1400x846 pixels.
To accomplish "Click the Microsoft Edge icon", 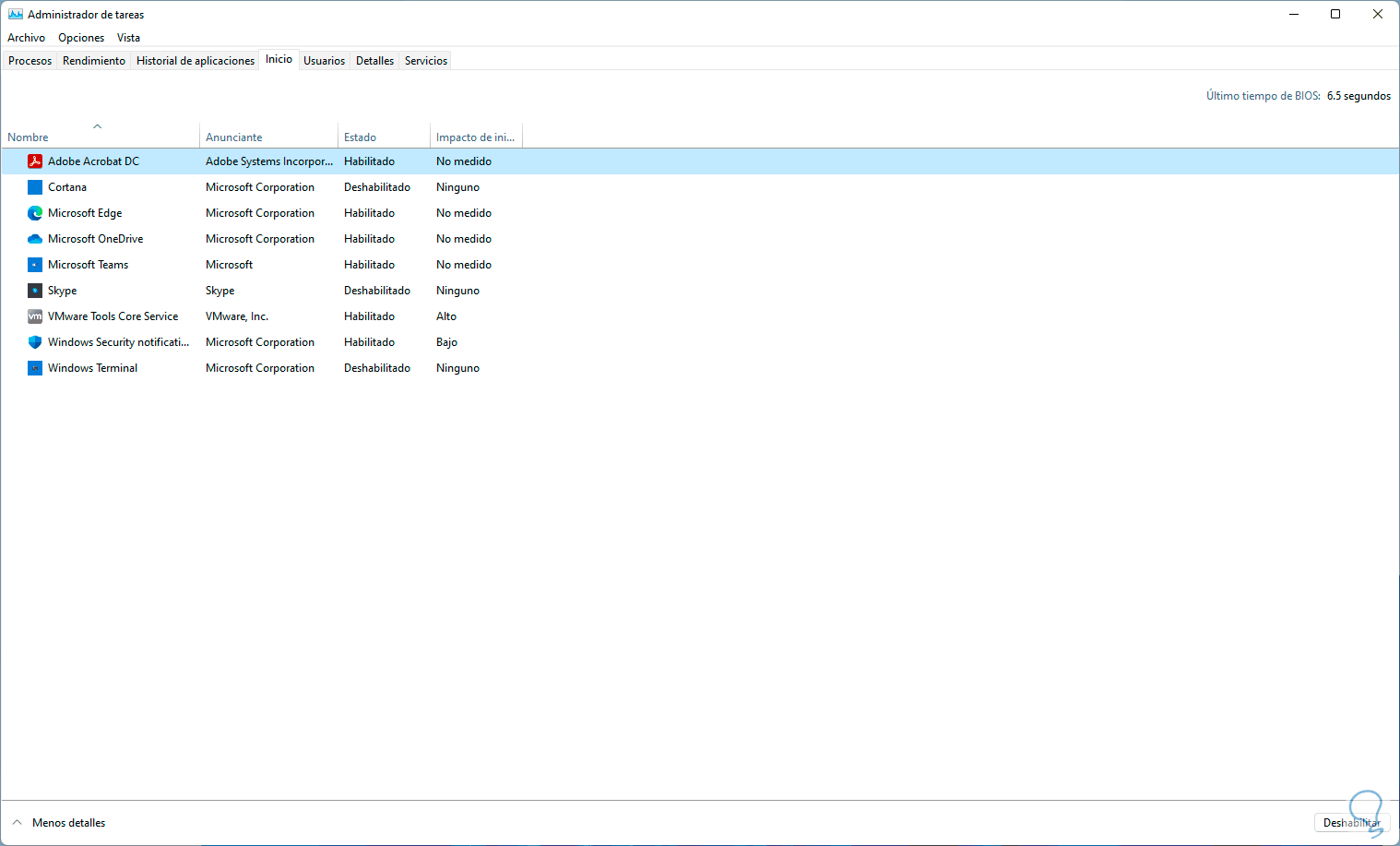I will [x=35, y=213].
